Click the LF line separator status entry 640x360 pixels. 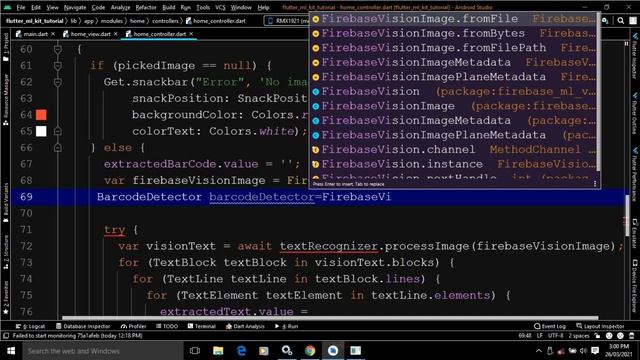click(540, 336)
